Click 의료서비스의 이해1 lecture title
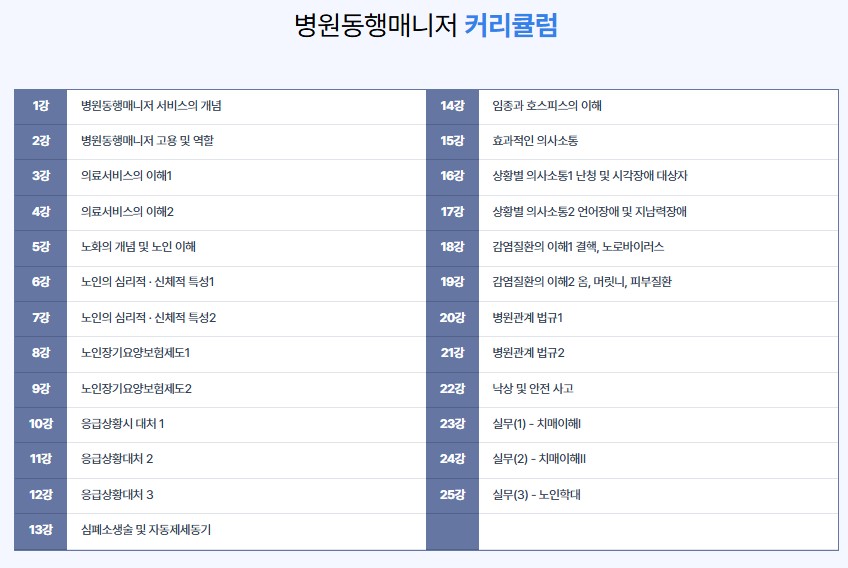The width and height of the screenshot is (848, 568). point(126,176)
